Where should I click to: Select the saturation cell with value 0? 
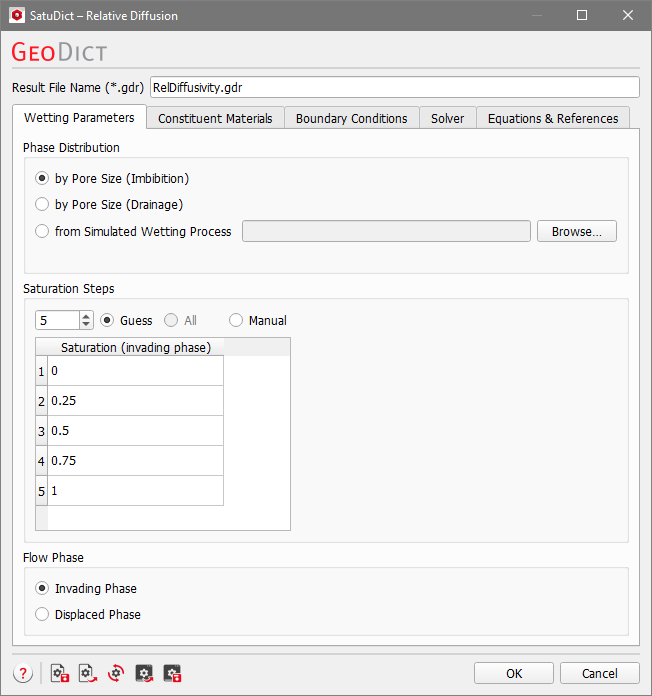coord(135,371)
